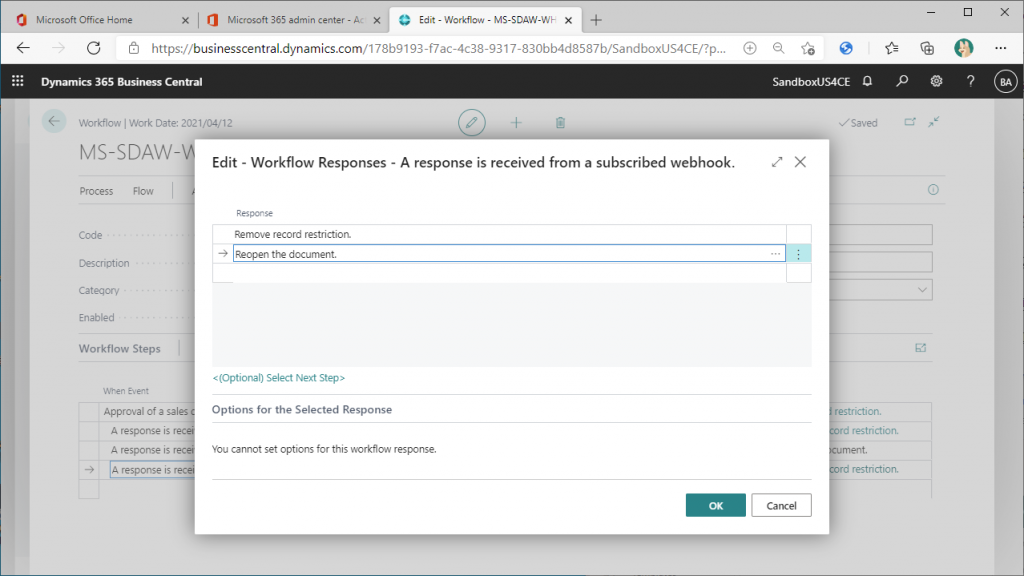Click the OK button

pos(716,505)
